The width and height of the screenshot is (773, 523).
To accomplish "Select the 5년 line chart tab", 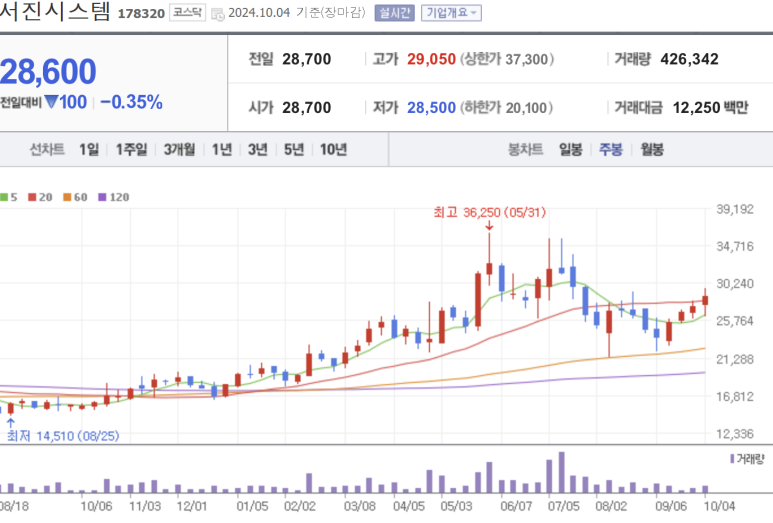I will (294, 149).
